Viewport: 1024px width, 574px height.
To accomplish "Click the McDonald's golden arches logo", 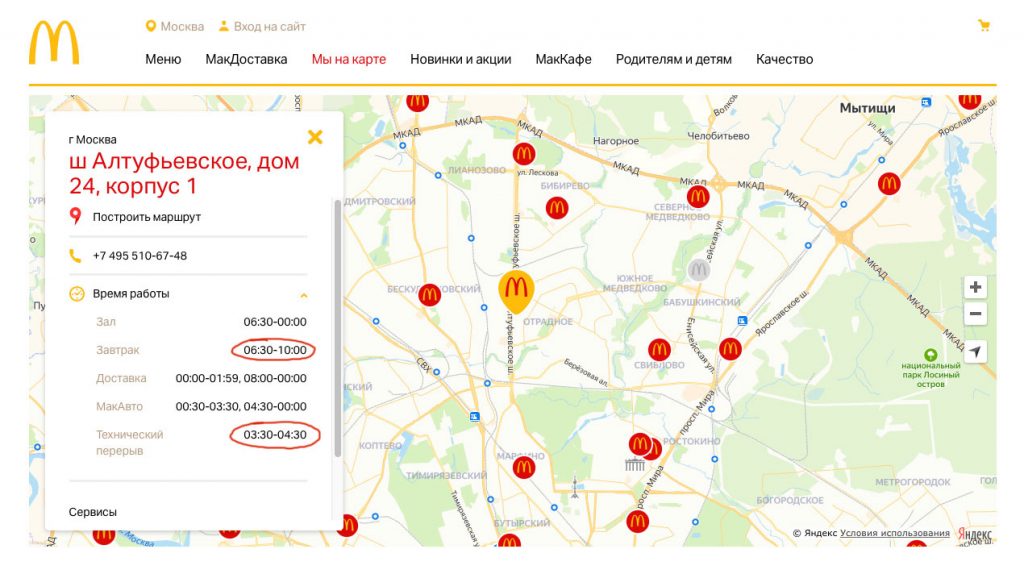I will point(54,42).
